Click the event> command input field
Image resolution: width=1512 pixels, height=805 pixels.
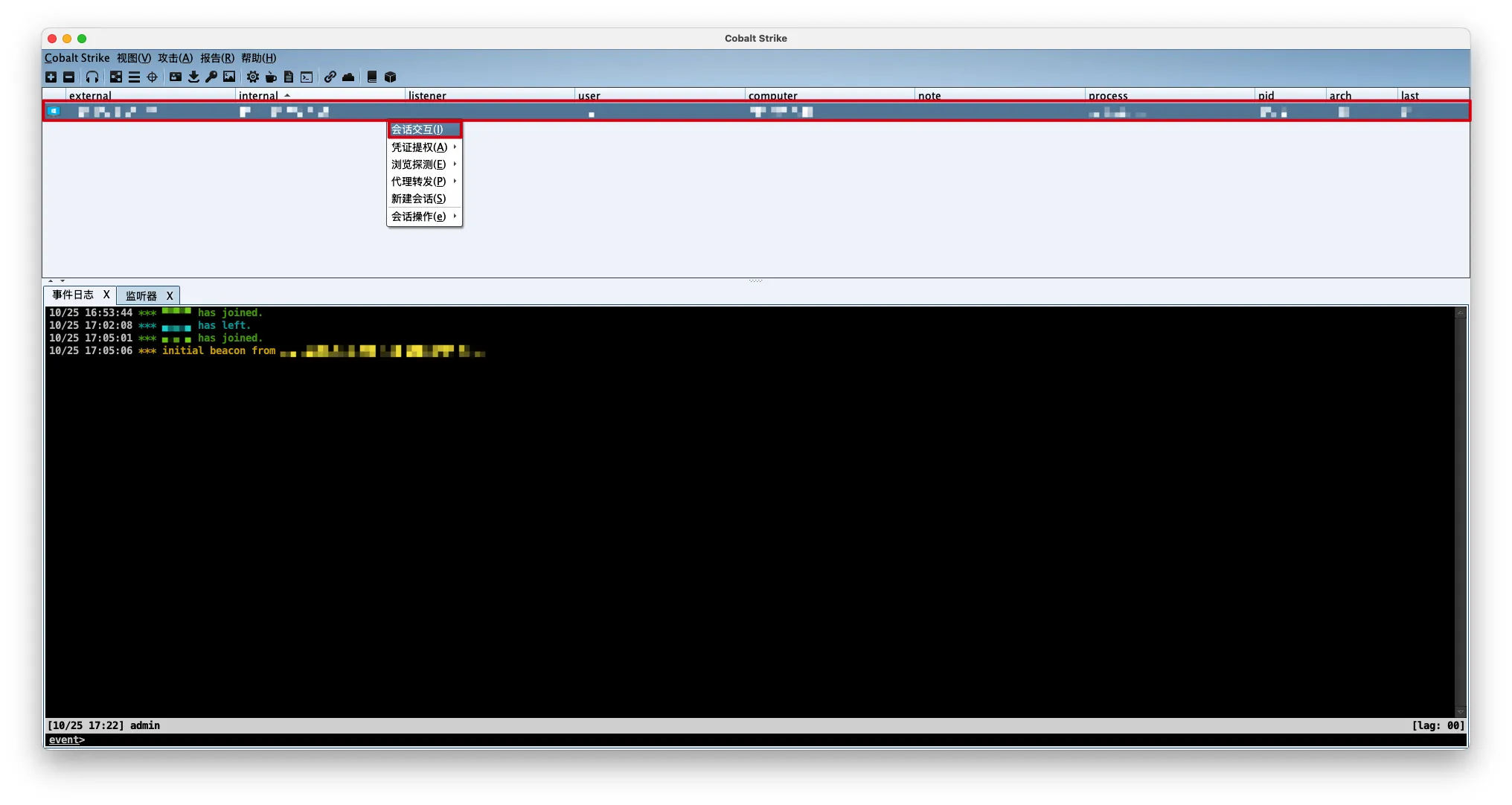click(x=744, y=740)
